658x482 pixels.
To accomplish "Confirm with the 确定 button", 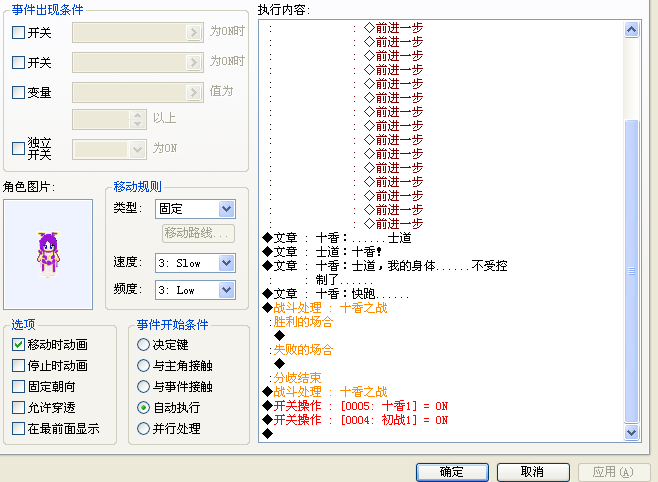I will [x=452, y=472].
